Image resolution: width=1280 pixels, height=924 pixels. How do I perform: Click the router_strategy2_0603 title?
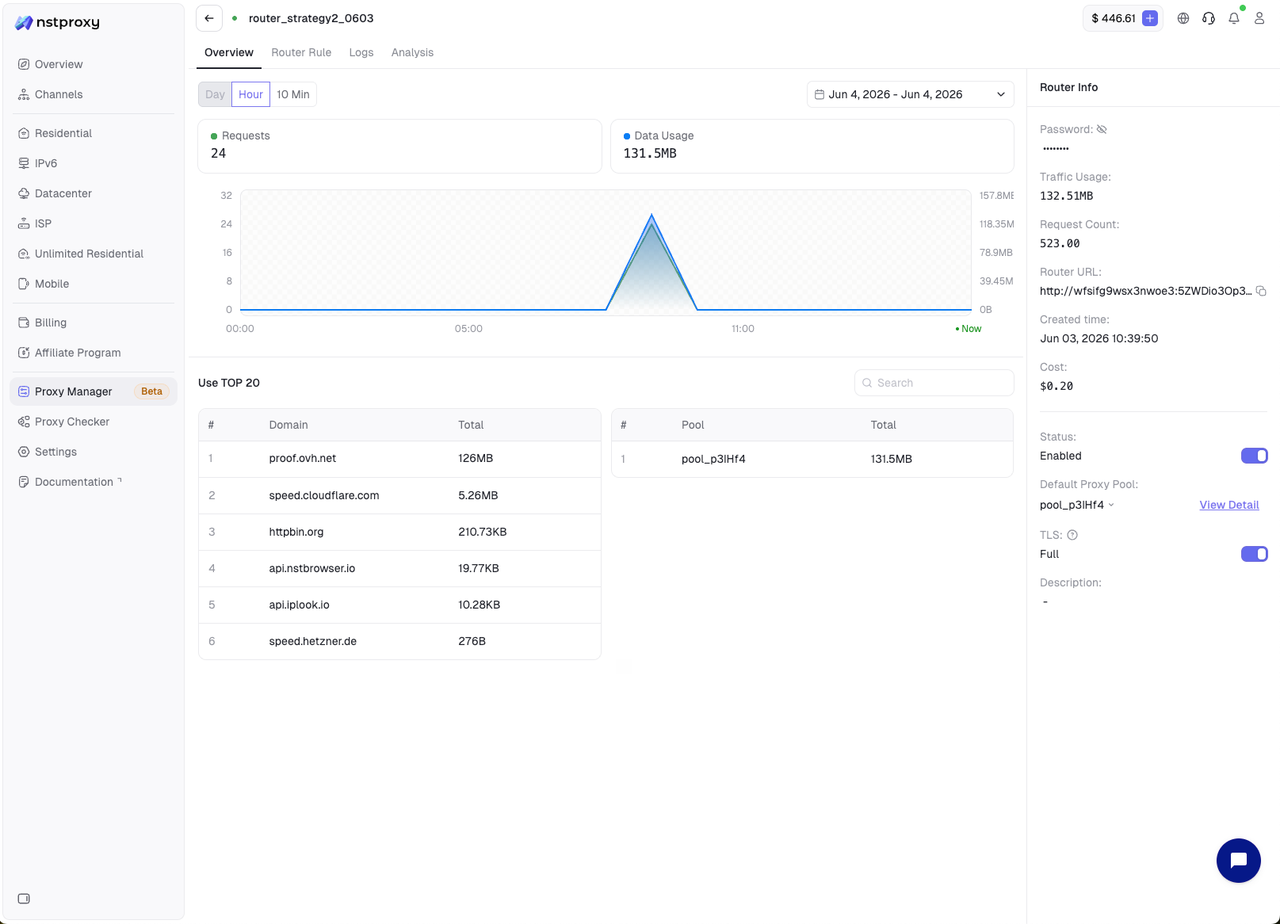(311, 18)
